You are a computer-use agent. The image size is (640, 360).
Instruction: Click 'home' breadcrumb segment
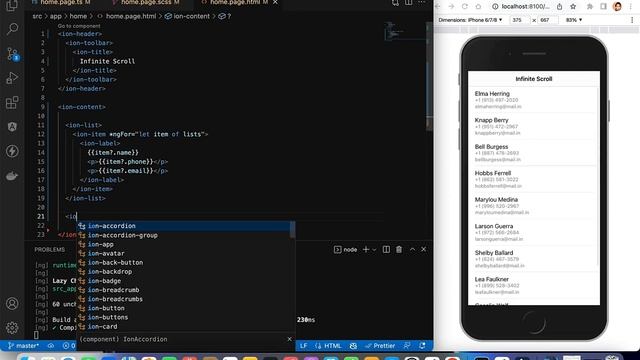tap(78, 16)
